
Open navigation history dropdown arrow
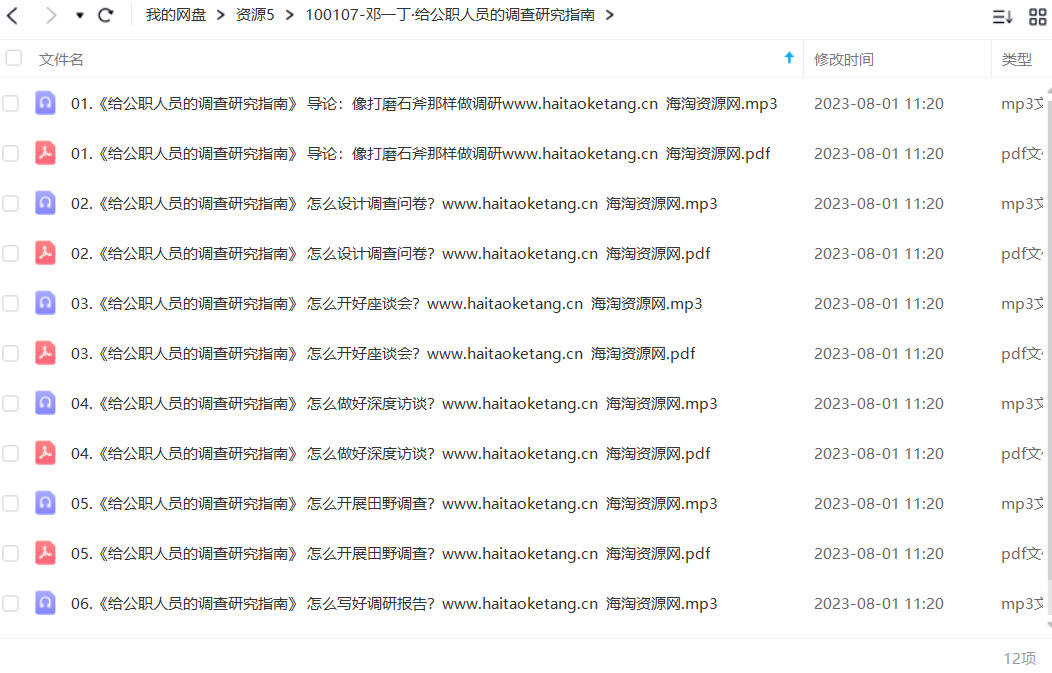tap(79, 15)
